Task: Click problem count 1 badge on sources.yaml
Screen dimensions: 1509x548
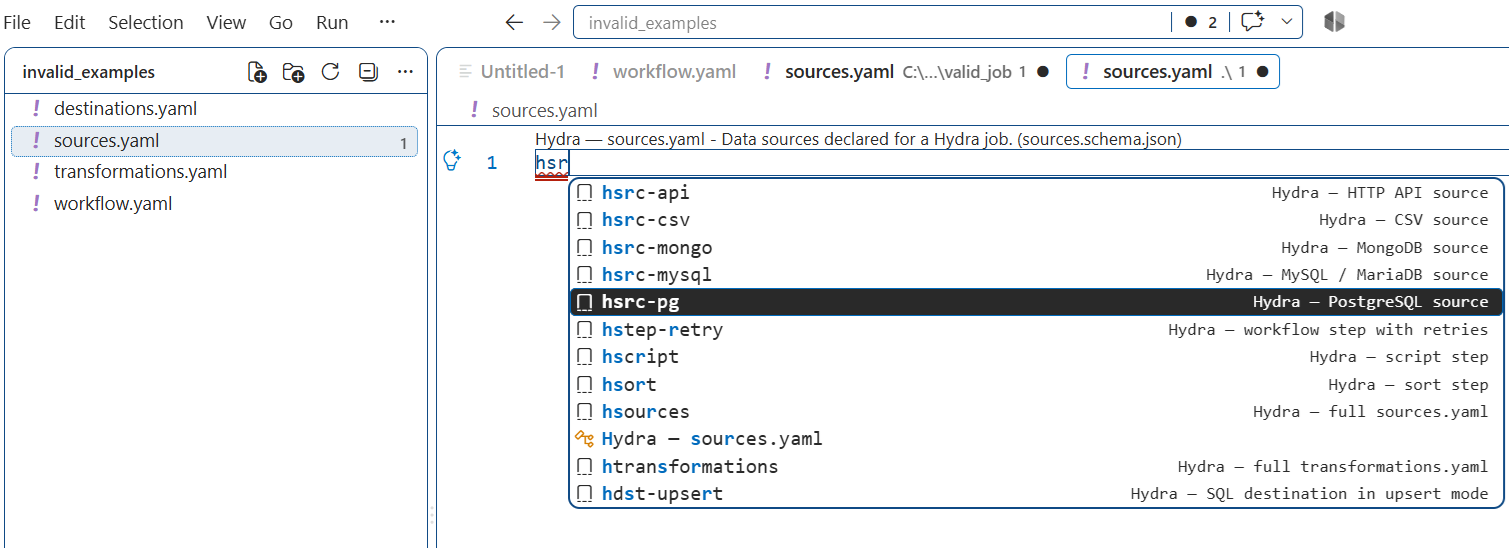Action: click(x=404, y=143)
